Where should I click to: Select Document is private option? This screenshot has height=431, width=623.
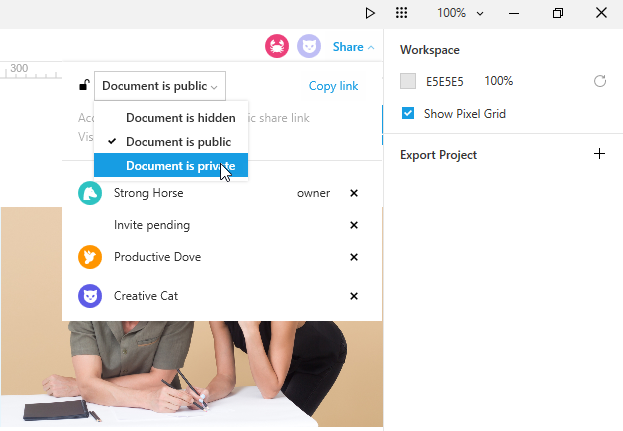[171, 165]
